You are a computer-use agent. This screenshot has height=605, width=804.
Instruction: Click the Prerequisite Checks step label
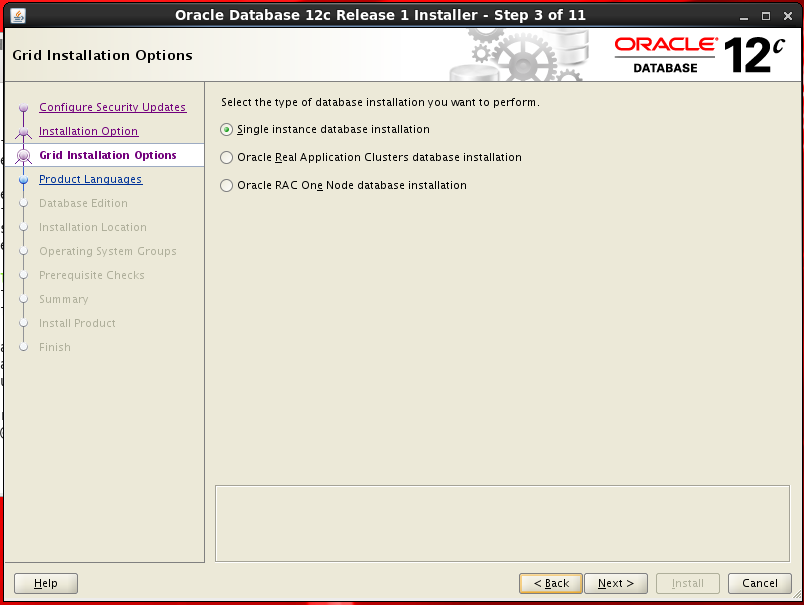pos(92,275)
